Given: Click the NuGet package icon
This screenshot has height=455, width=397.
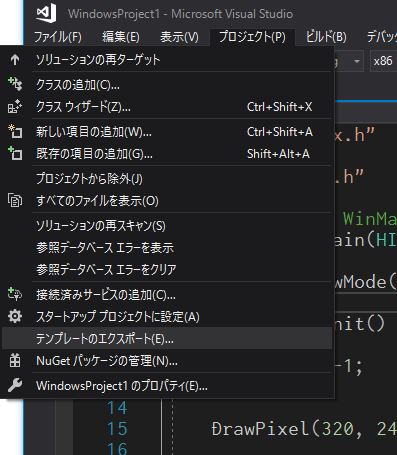Looking at the screenshot, I should tap(15, 361).
